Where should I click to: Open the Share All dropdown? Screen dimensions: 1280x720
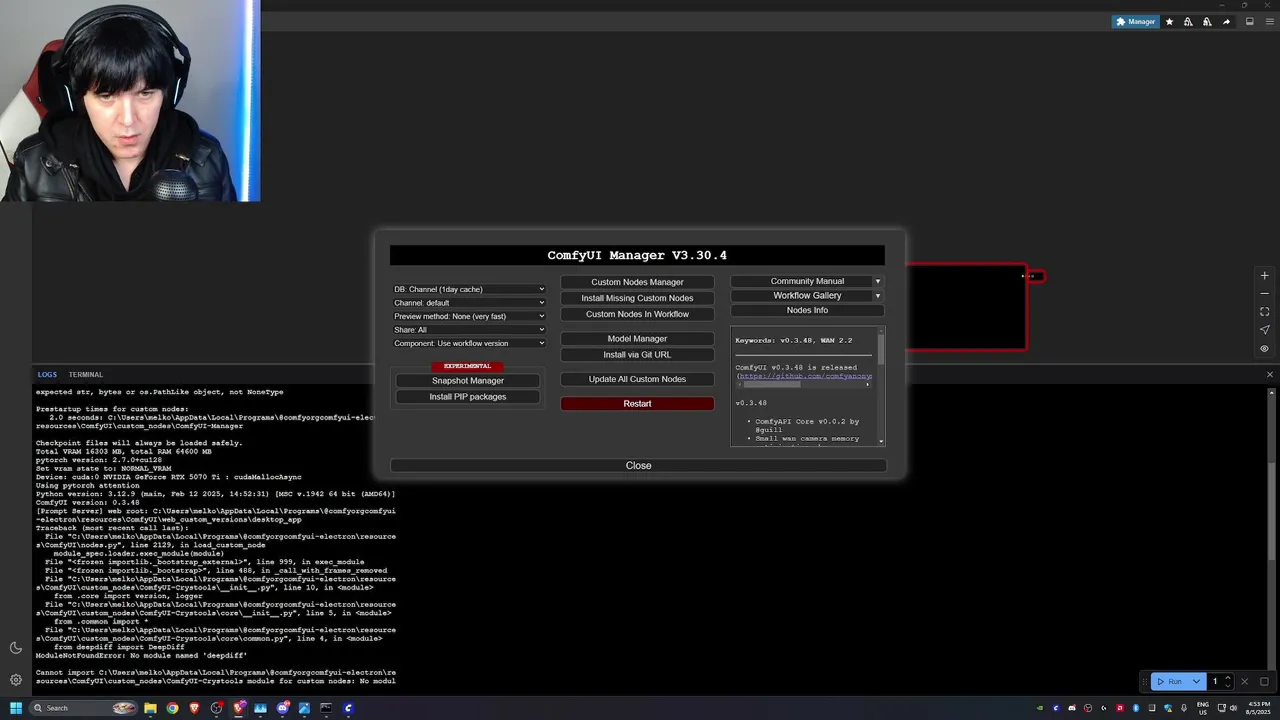pyautogui.click(x=469, y=330)
